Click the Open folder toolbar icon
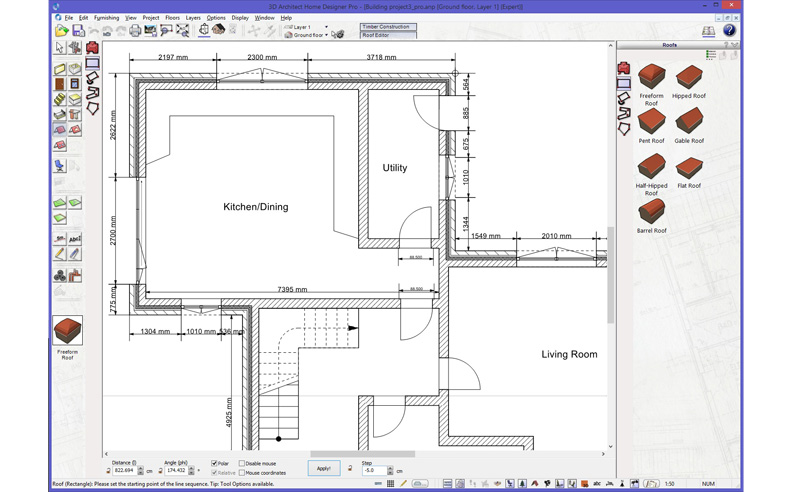794x492 pixels. 61,31
